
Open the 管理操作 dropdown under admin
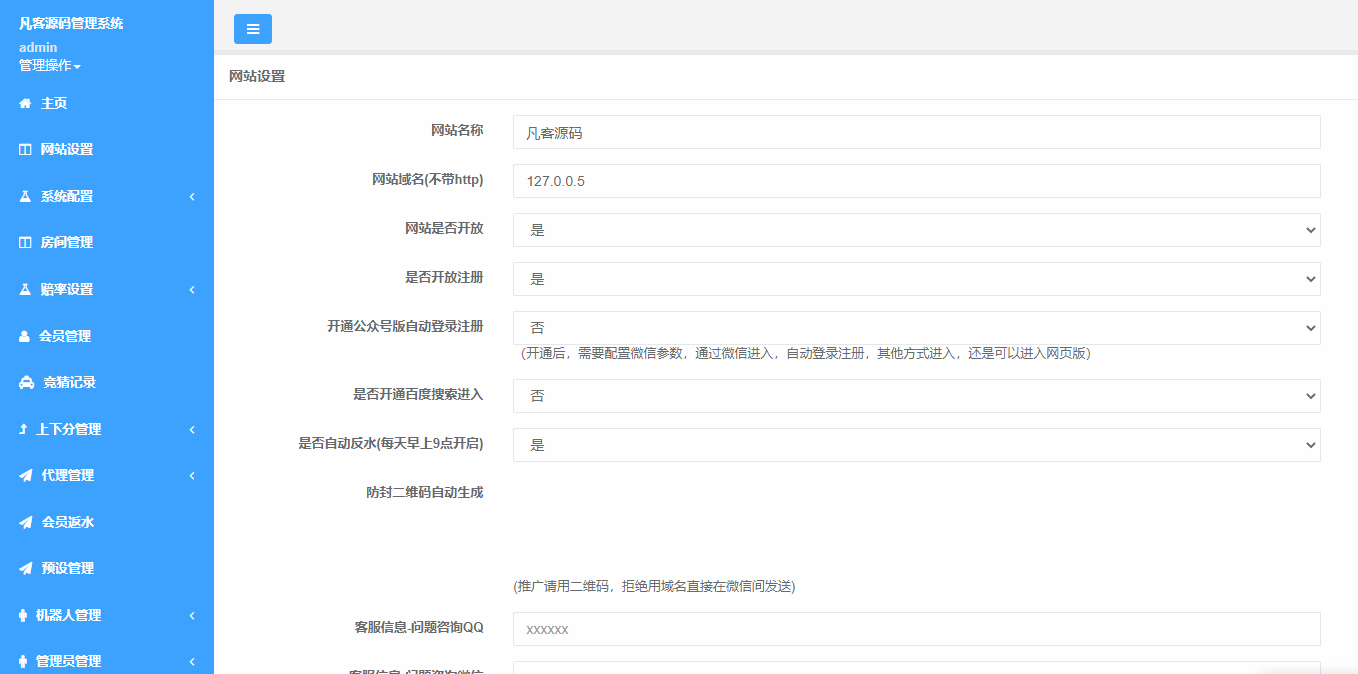50,66
